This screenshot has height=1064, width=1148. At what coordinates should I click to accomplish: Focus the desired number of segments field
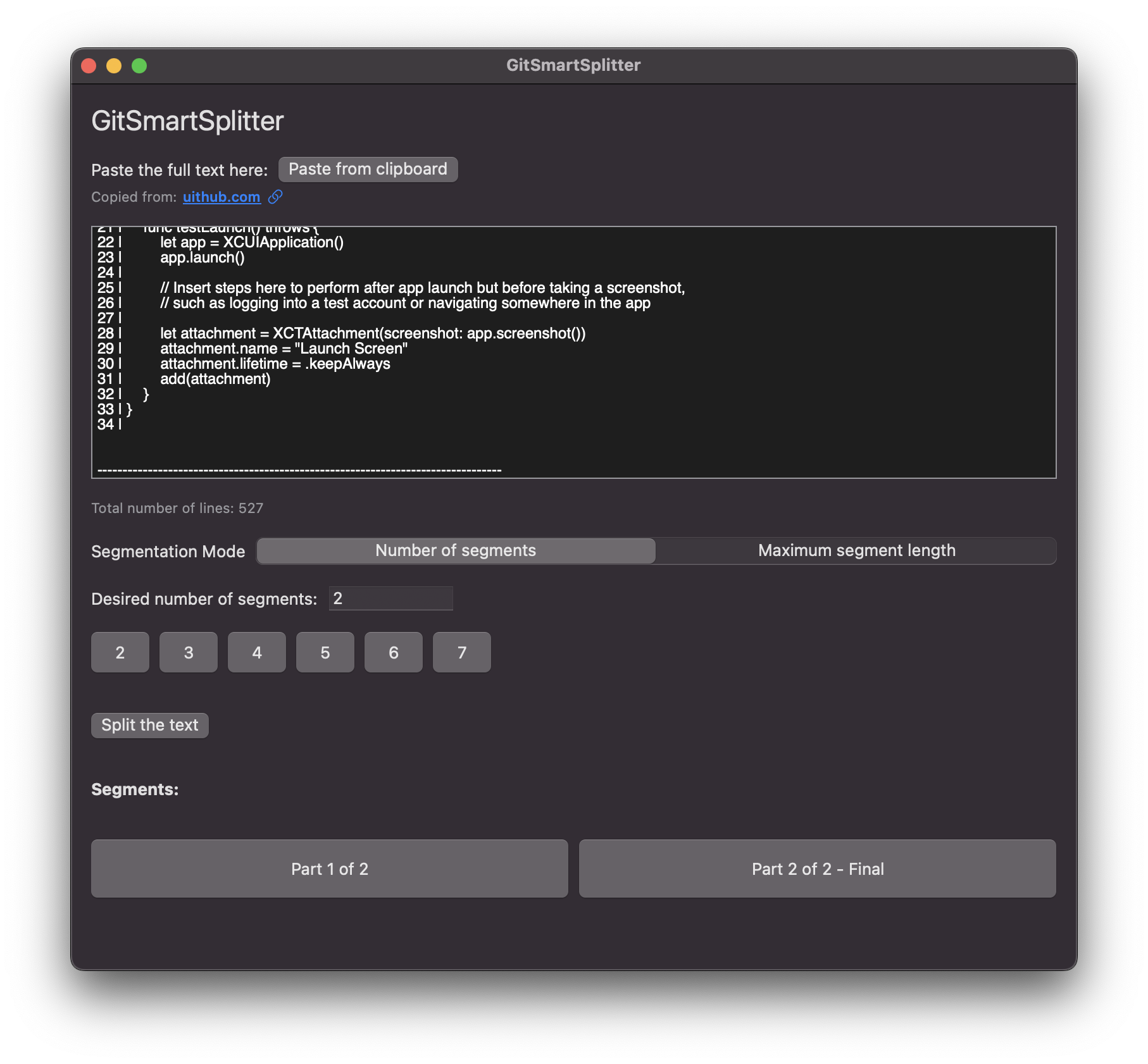tap(390, 598)
